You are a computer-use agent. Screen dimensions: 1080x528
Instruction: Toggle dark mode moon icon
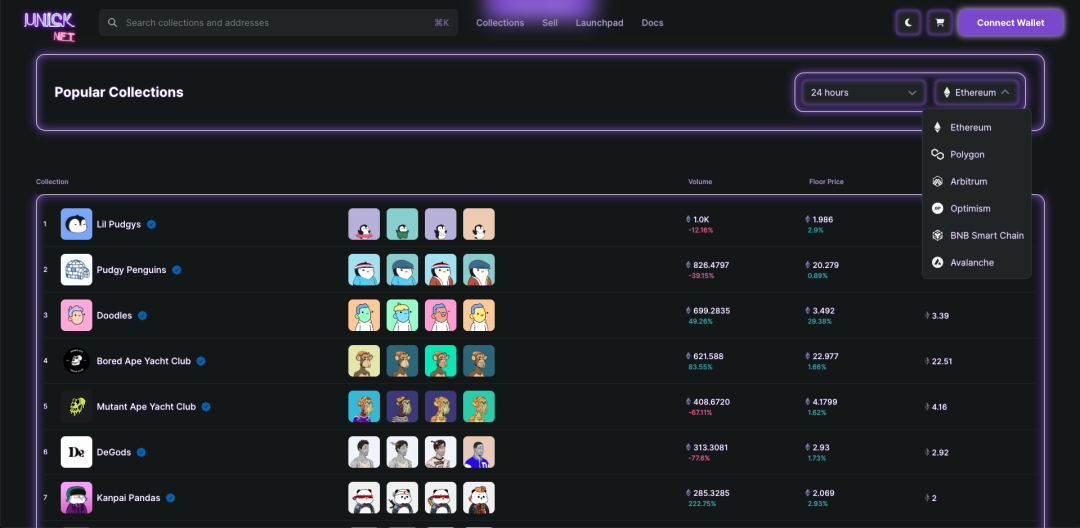pyautogui.click(x=908, y=23)
